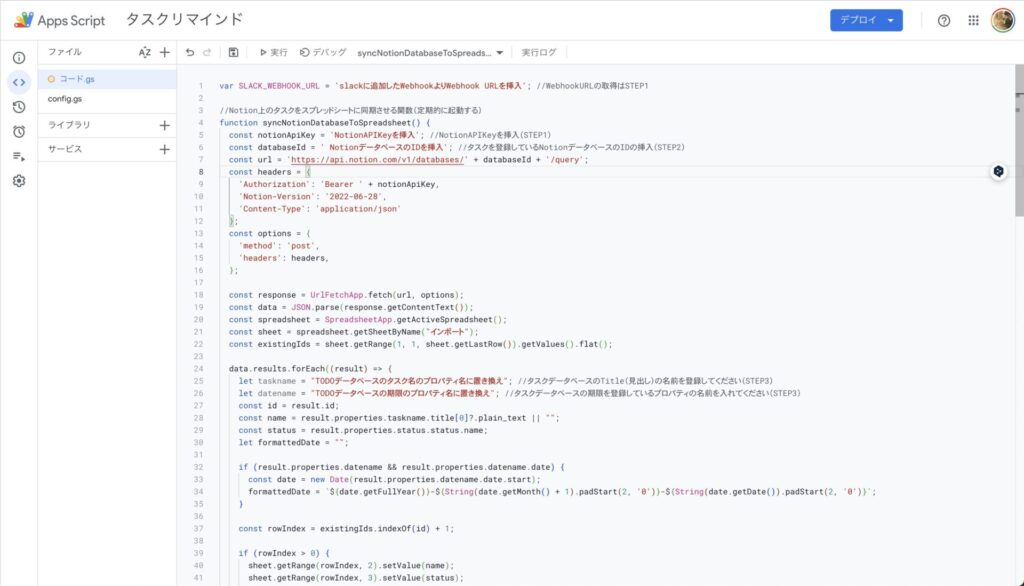Viewport: 1024px width, 586px height.
Task: Save the project with the save icon
Action: pos(233,52)
